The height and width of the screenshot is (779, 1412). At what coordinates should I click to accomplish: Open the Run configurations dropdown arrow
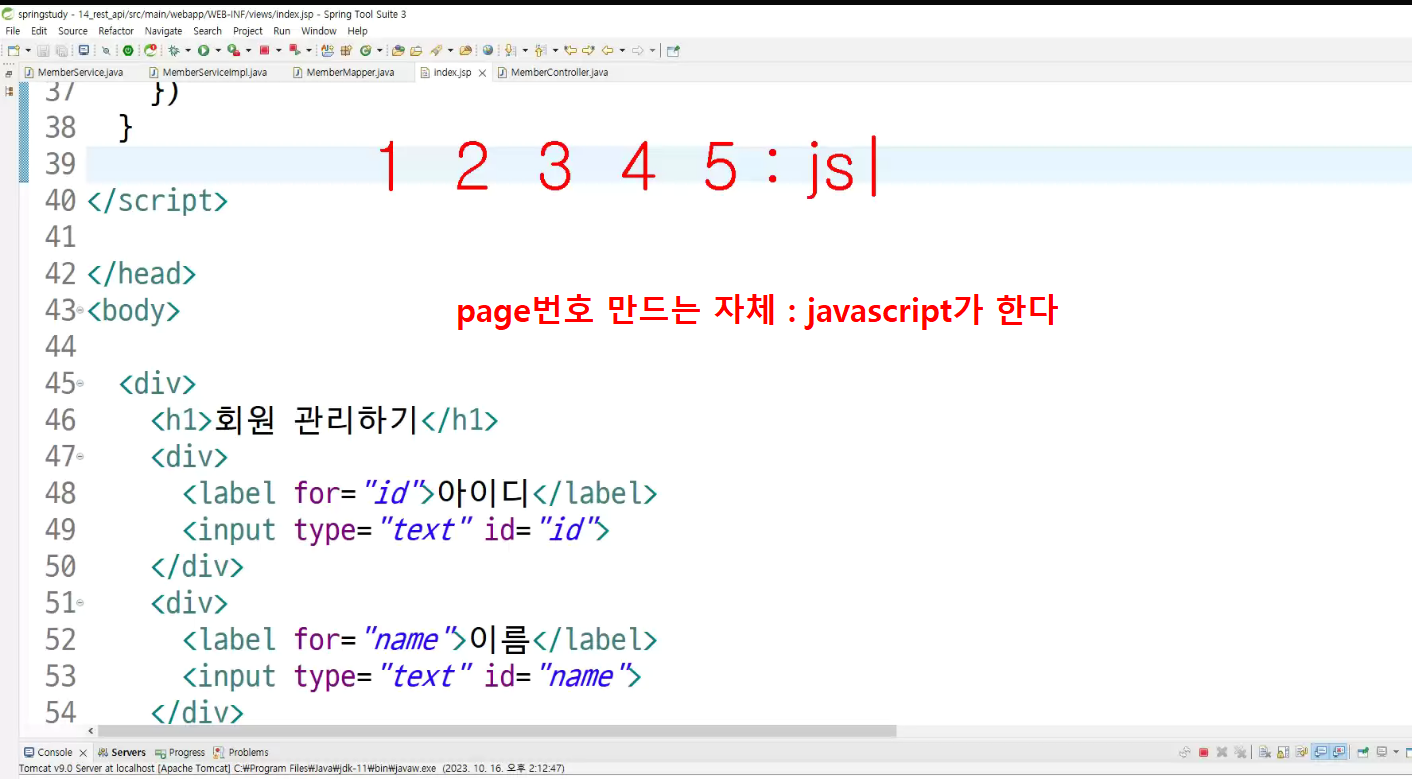click(x=218, y=50)
